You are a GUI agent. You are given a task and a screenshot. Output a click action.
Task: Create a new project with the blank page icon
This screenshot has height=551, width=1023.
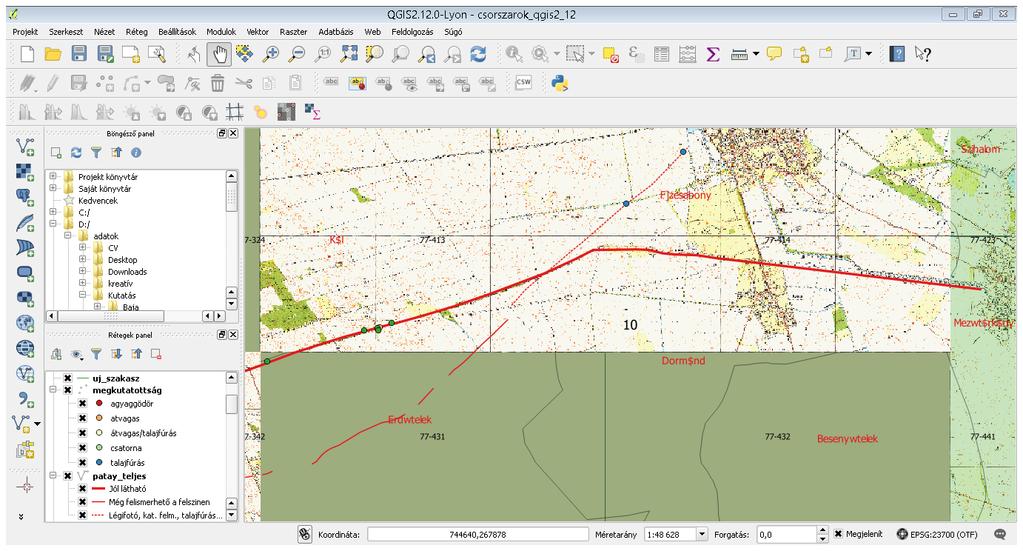point(27,54)
